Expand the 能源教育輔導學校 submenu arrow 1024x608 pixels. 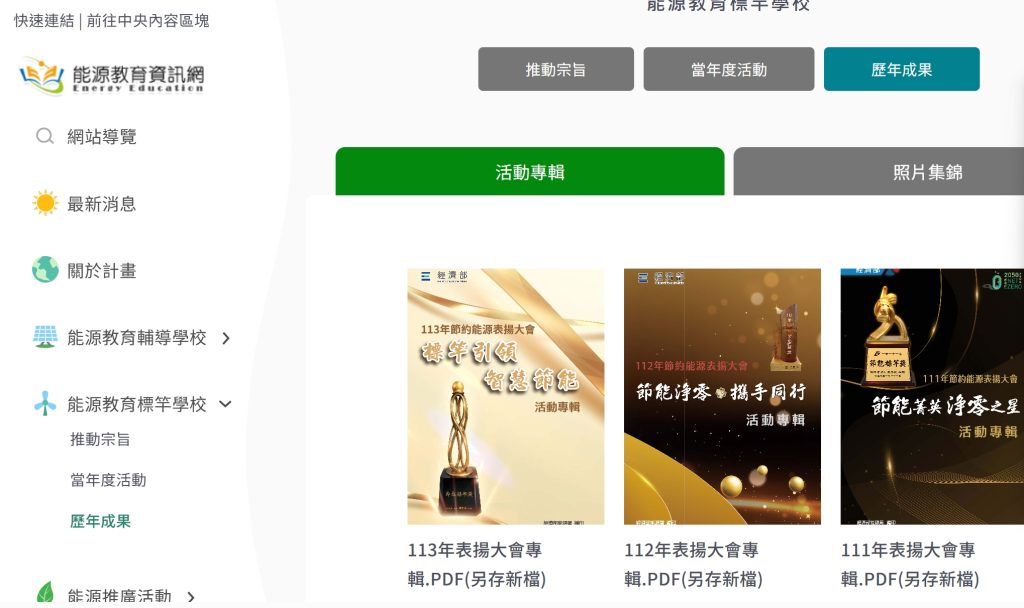click(226, 338)
